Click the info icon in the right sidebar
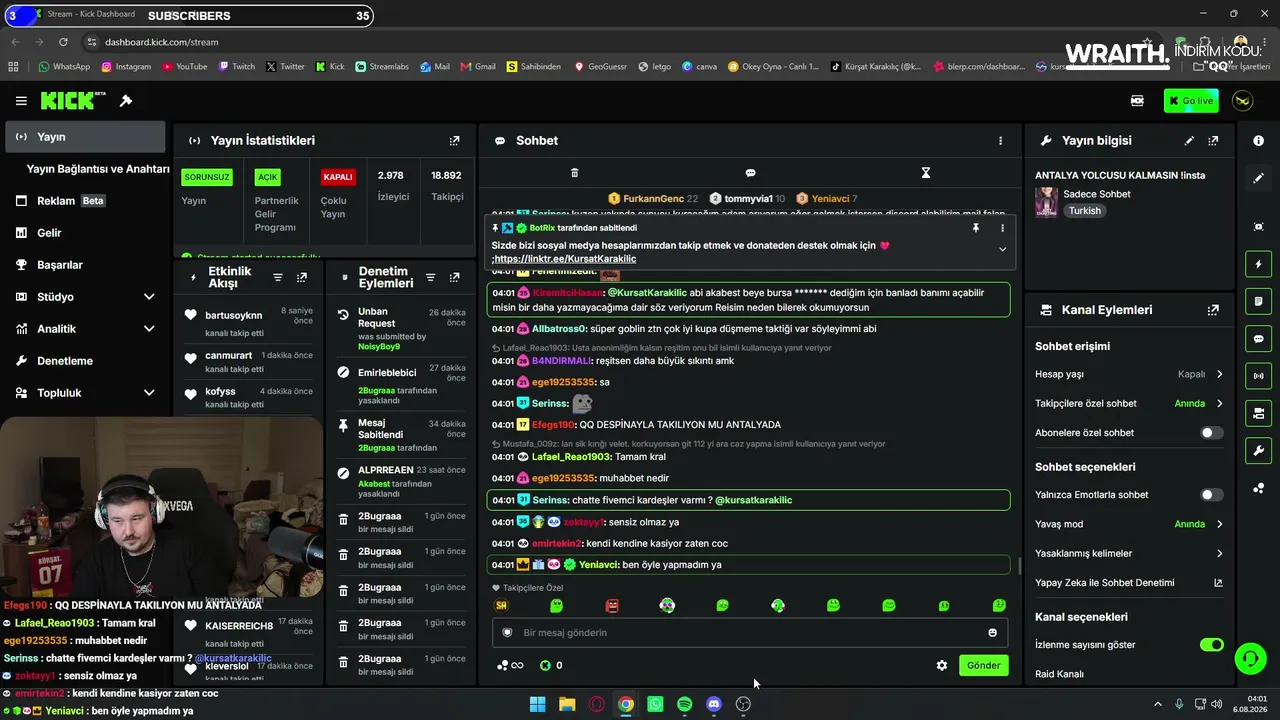Viewport: 1280px width, 720px height. coord(1258,141)
